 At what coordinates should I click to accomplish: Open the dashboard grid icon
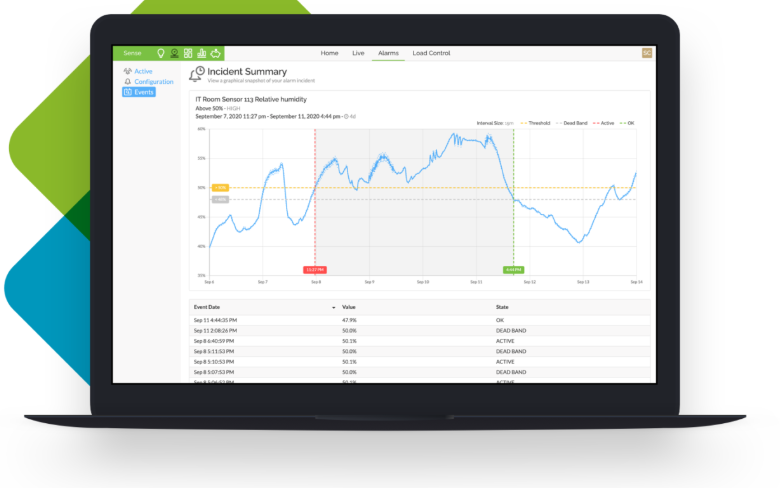pyautogui.click(x=188, y=53)
